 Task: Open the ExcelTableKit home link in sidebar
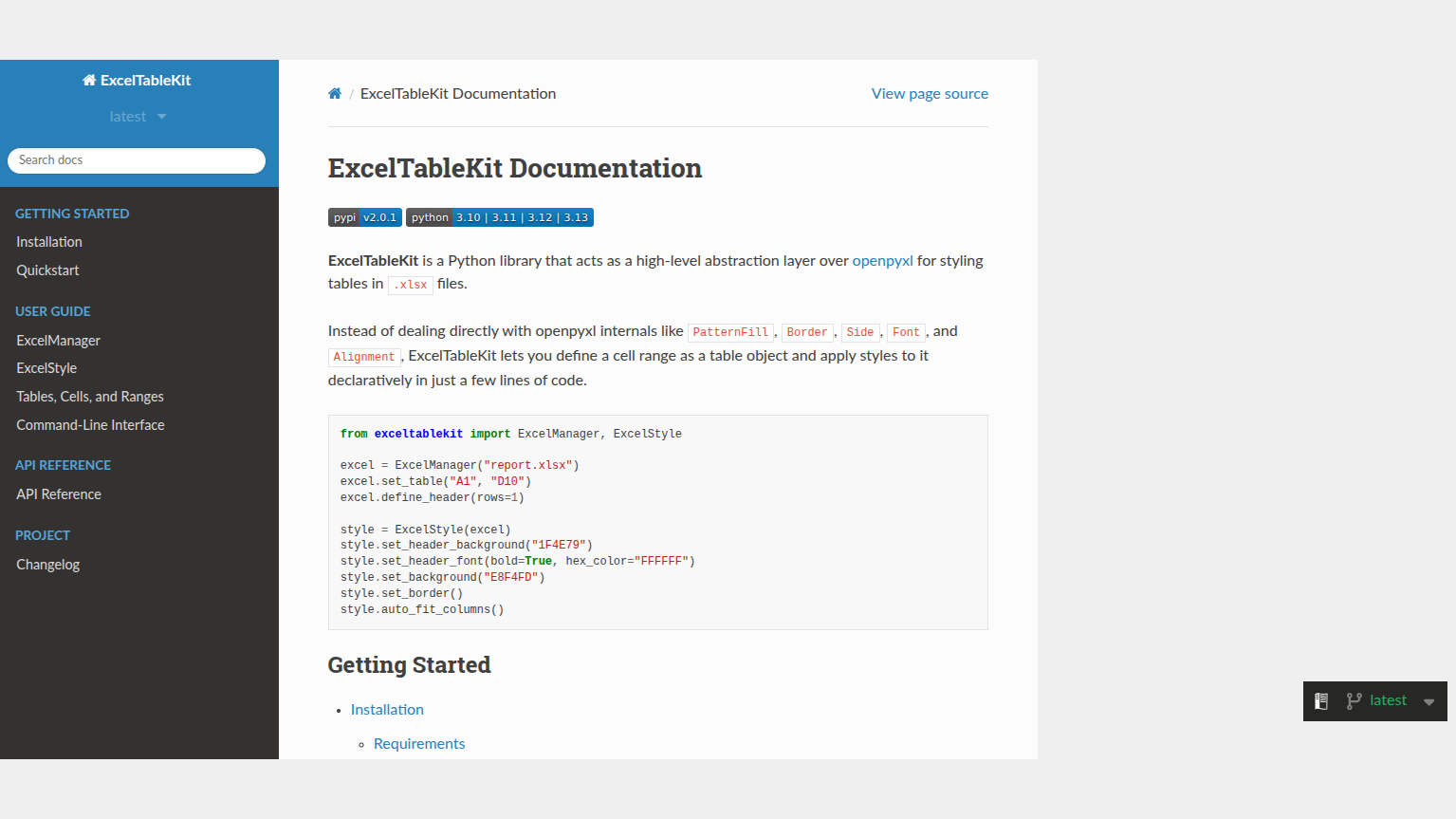(x=137, y=81)
